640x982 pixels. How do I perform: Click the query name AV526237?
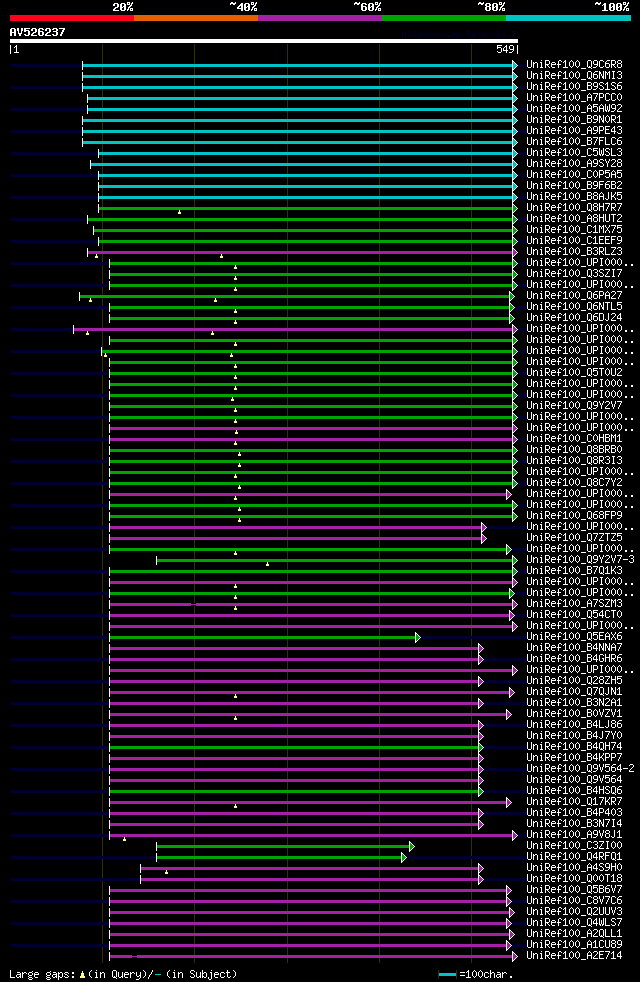click(38, 32)
